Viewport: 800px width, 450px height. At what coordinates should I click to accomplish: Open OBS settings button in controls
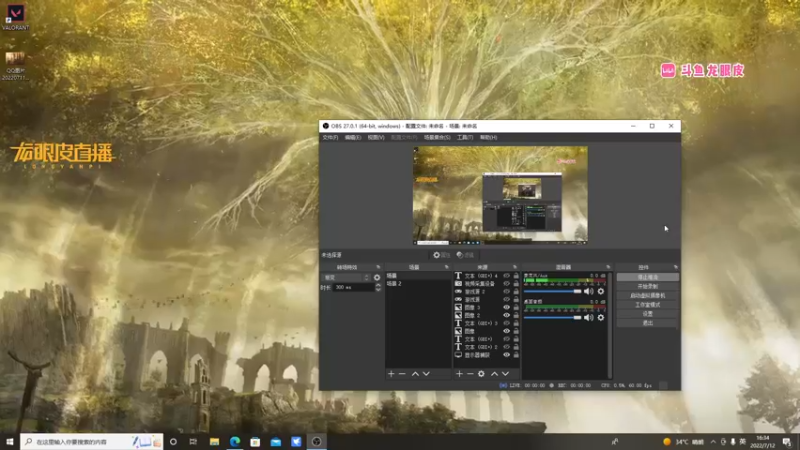(x=647, y=314)
